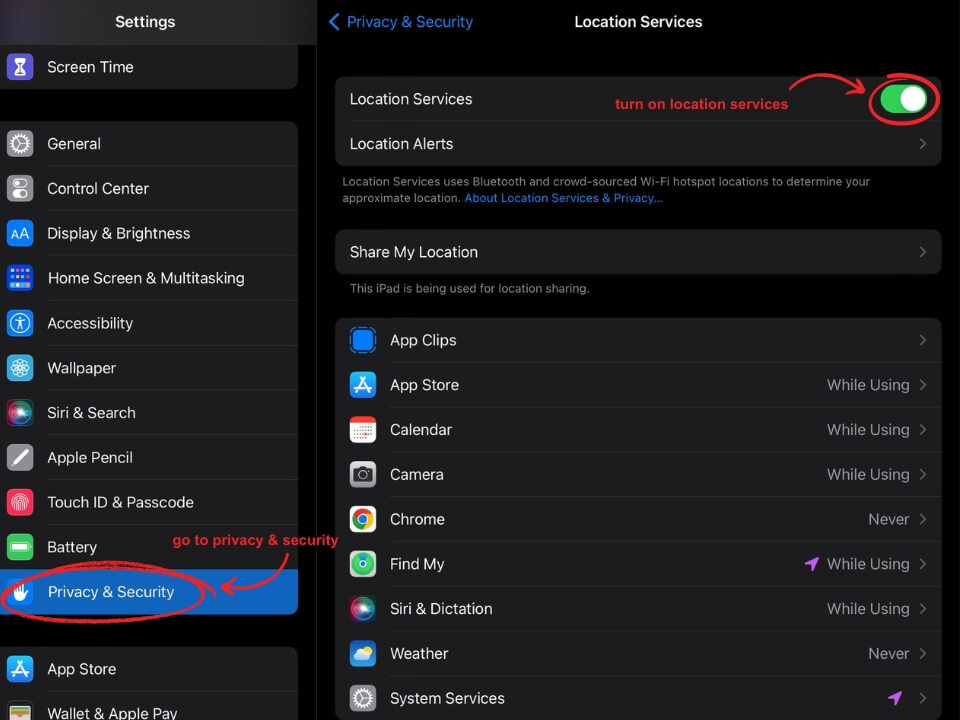Toggle the Location Services switch

click(904, 99)
